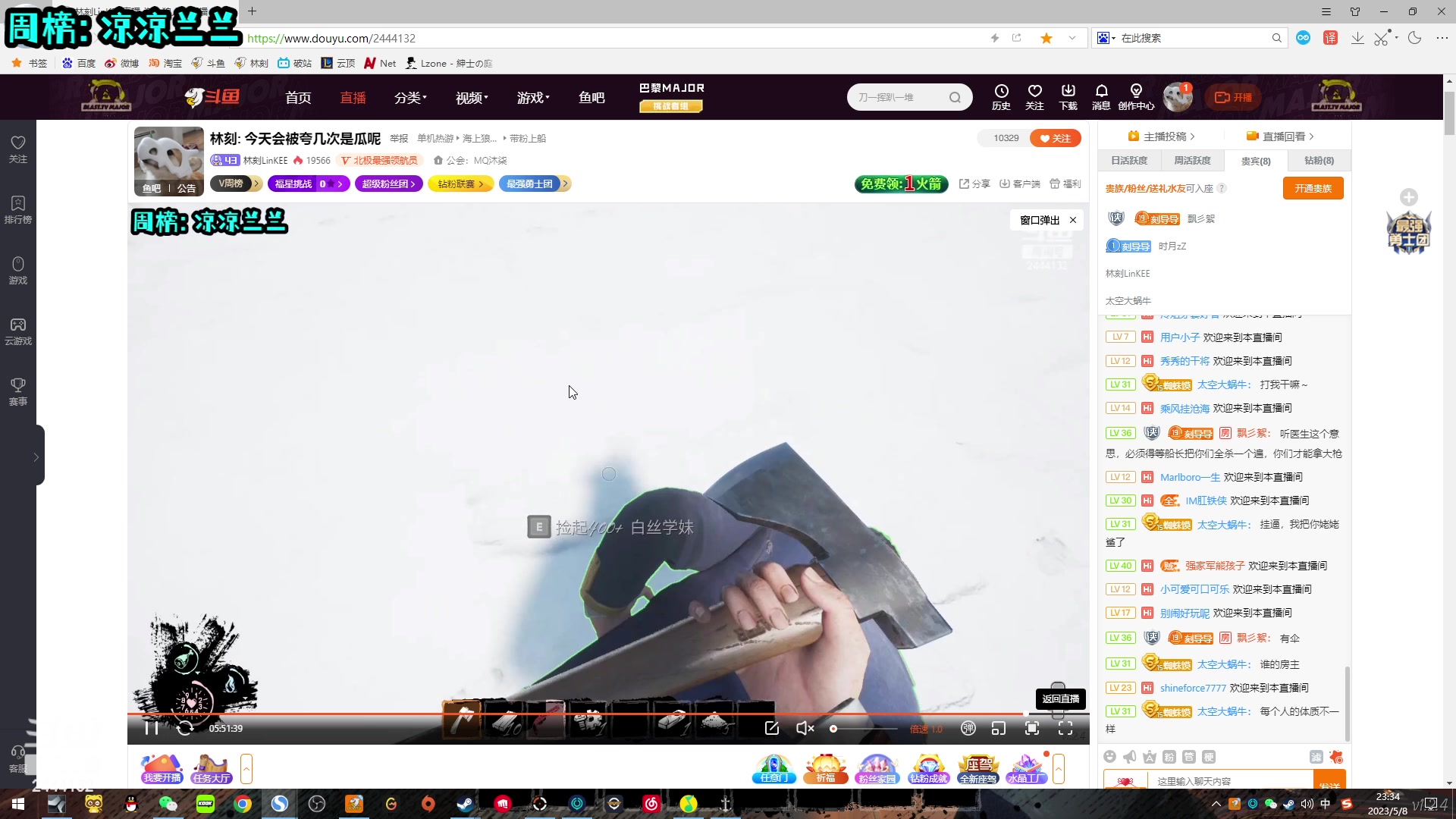Open the 历史 history icon
Viewport: 1456px width, 819px height.
point(1001,97)
